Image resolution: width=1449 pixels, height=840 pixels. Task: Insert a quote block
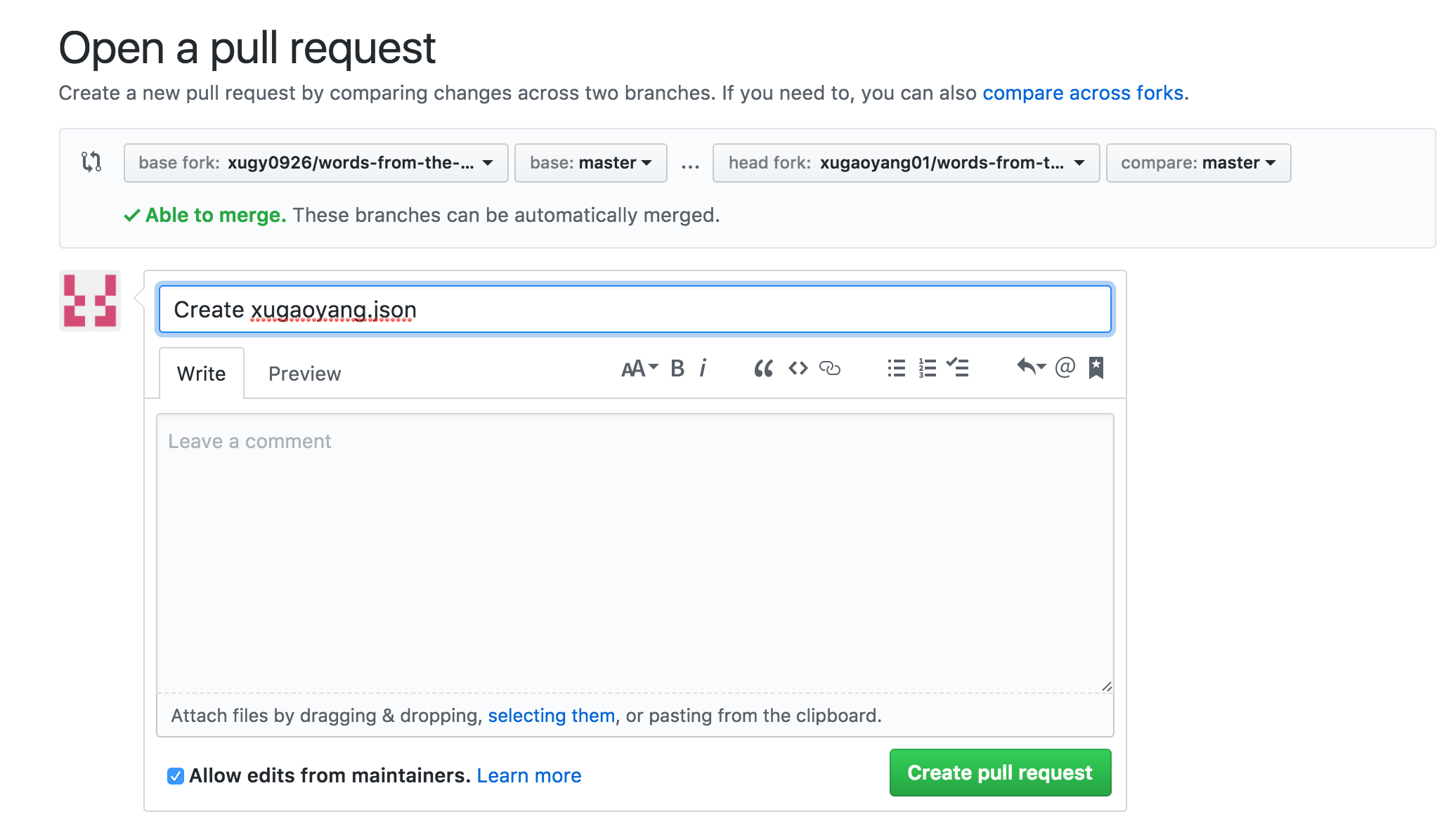[763, 369]
